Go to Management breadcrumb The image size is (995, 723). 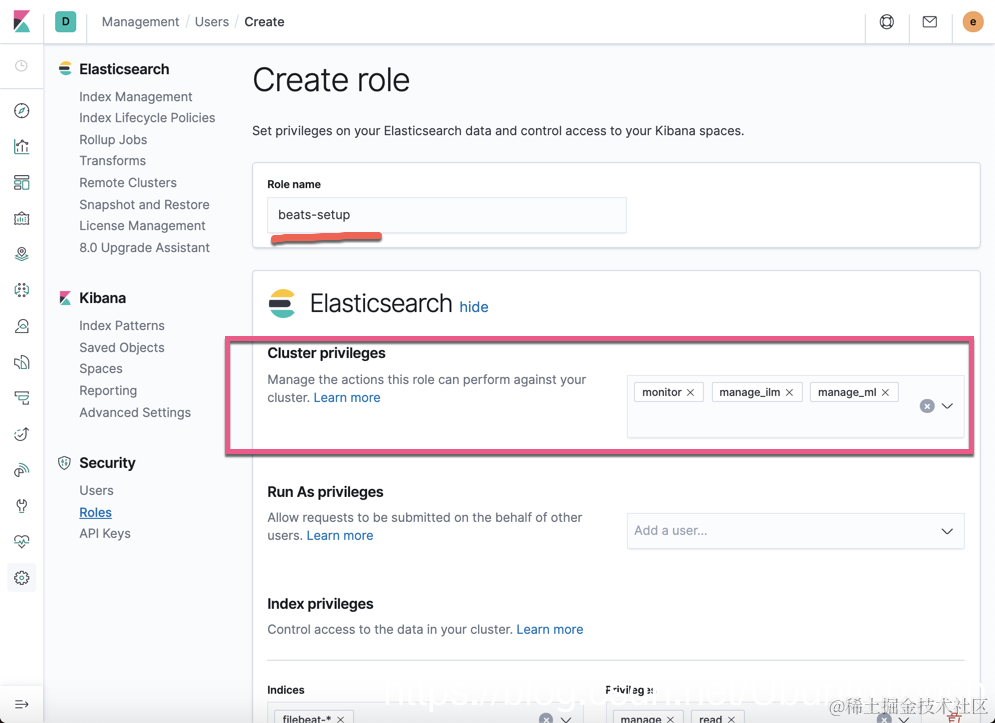click(x=140, y=22)
